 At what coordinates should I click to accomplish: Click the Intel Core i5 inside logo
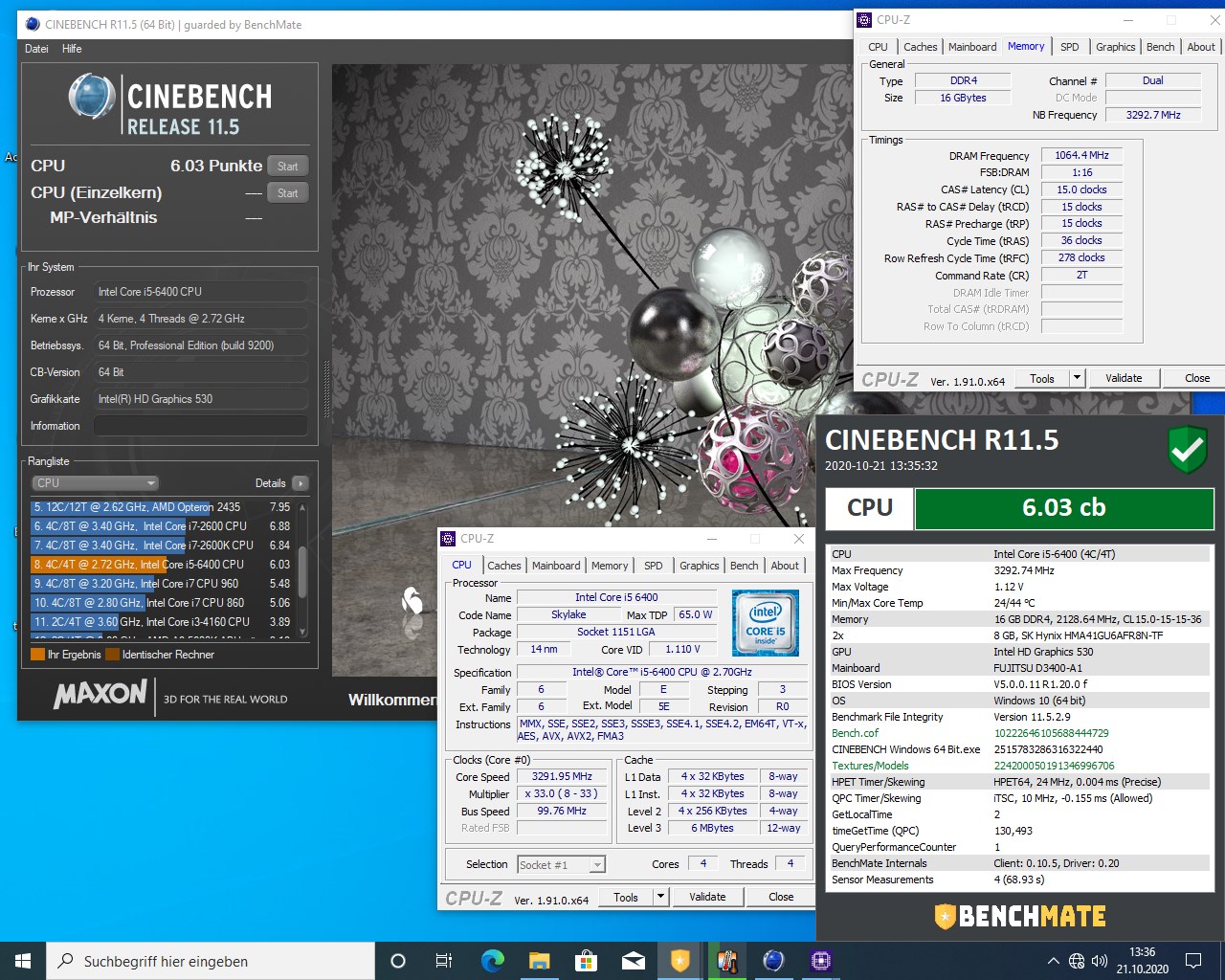(x=766, y=623)
